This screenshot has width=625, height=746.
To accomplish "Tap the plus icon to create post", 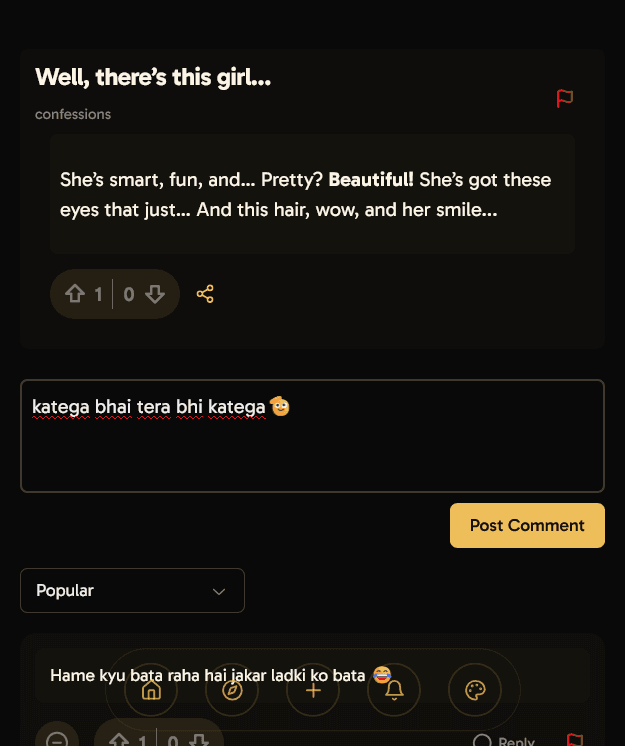I will pyautogui.click(x=313, y=690).
